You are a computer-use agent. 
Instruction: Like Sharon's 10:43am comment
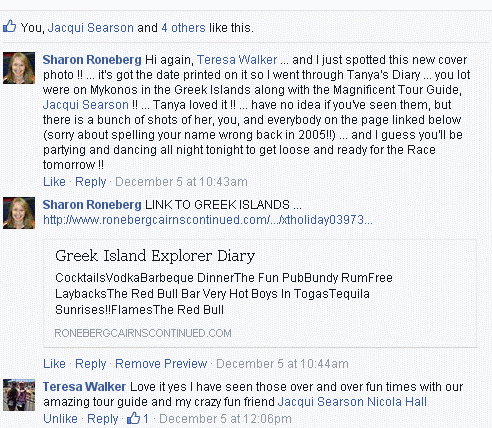tap(54, 182)
